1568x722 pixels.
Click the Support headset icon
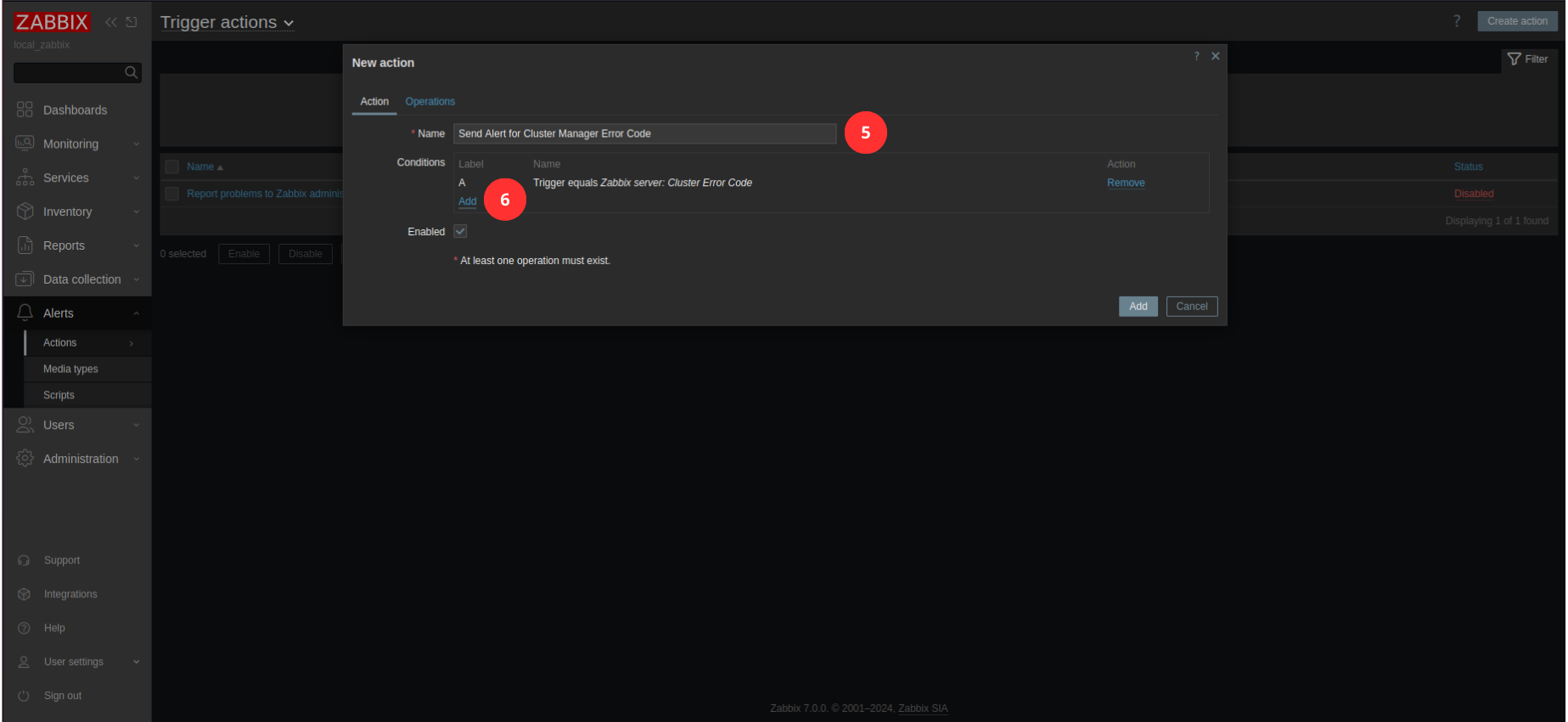(x=24, y=561)
